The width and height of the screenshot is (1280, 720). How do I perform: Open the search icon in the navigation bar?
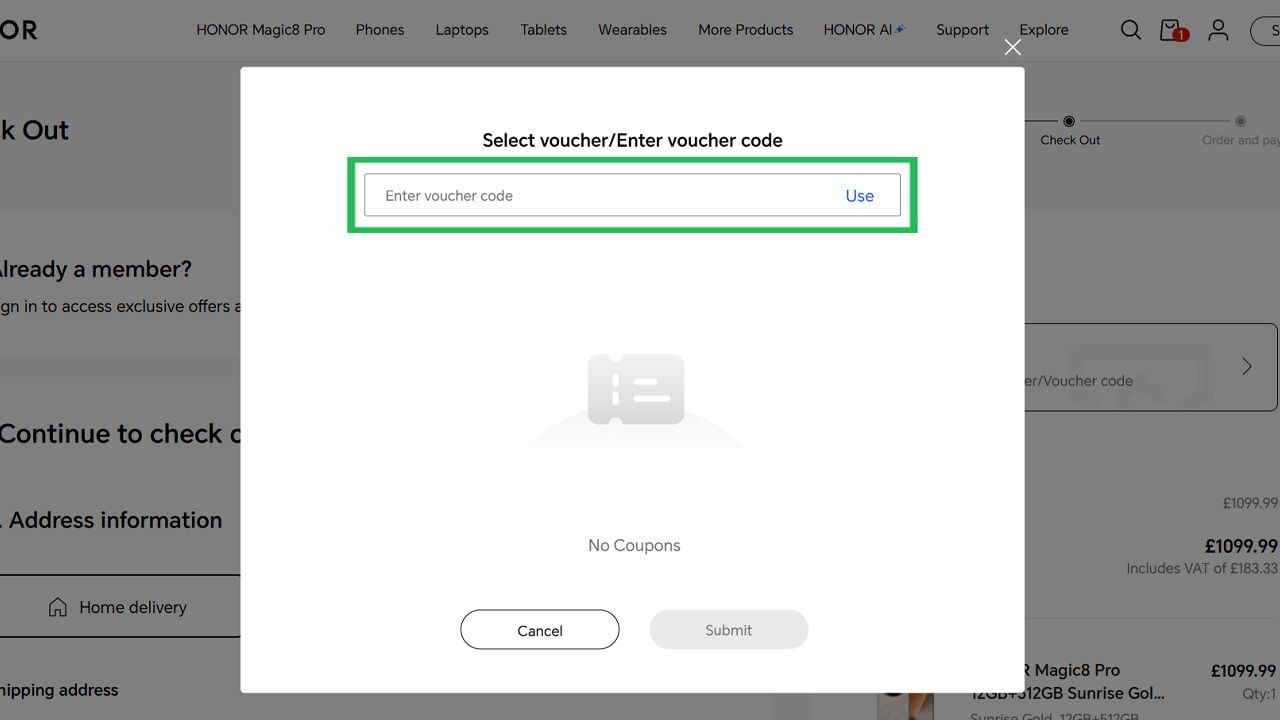[1130, 30]
